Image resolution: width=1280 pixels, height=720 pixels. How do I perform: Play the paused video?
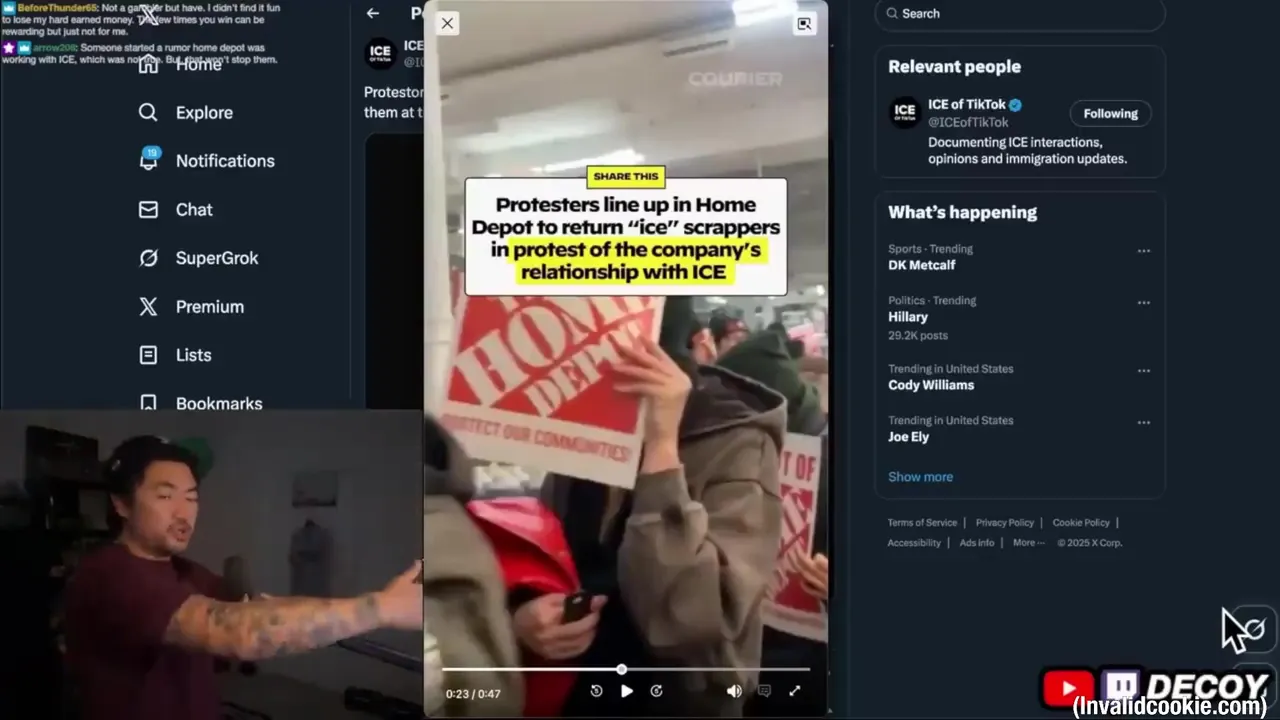tap(627, 691)
